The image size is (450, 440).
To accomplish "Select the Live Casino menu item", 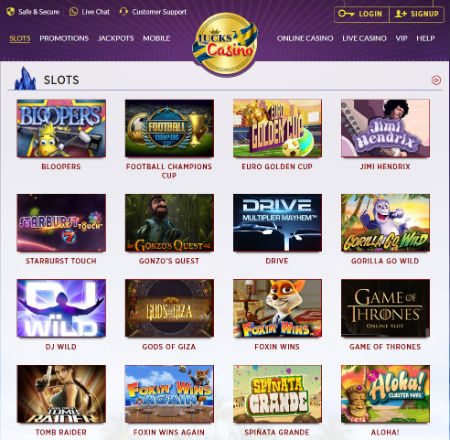I will pos(364,38).
